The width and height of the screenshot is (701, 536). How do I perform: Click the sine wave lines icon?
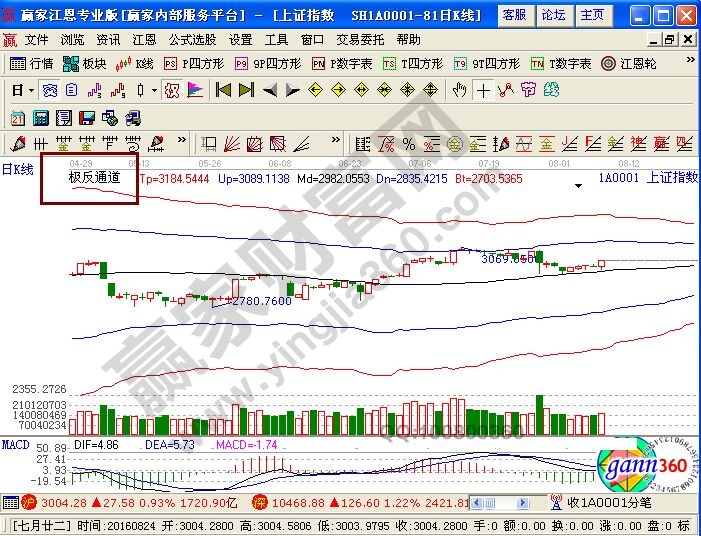[x=524, y=144]
